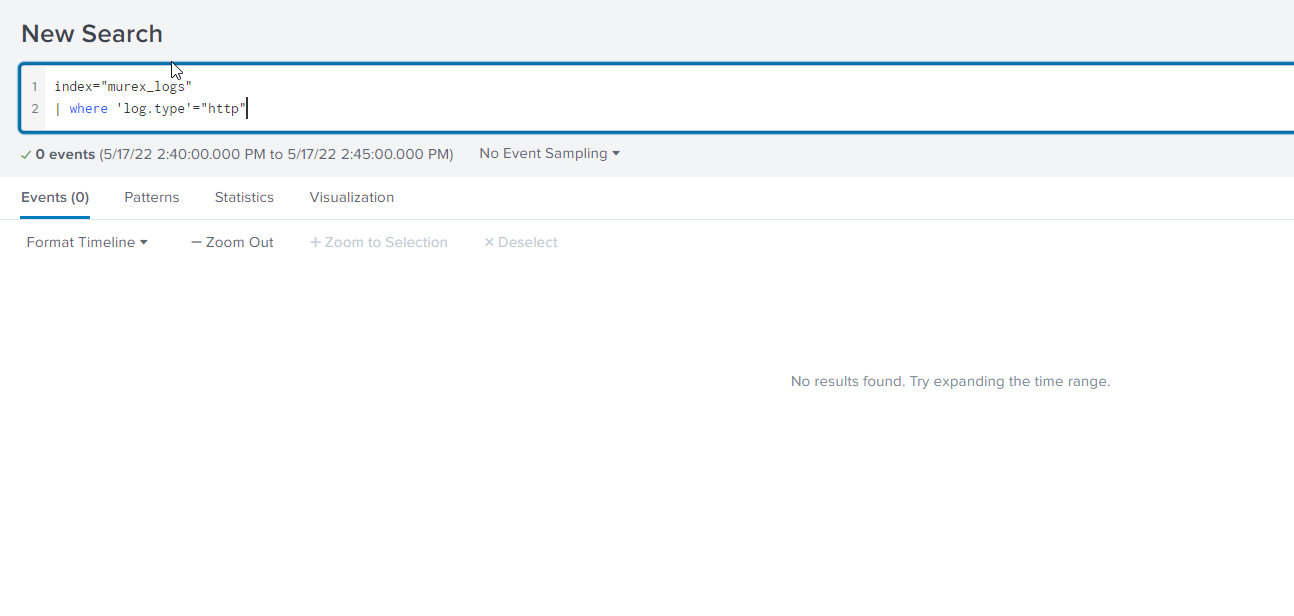Expand the Format Timeline menu
The width and height of the screenshot is (1294, 616).
(x=87, y=243)
